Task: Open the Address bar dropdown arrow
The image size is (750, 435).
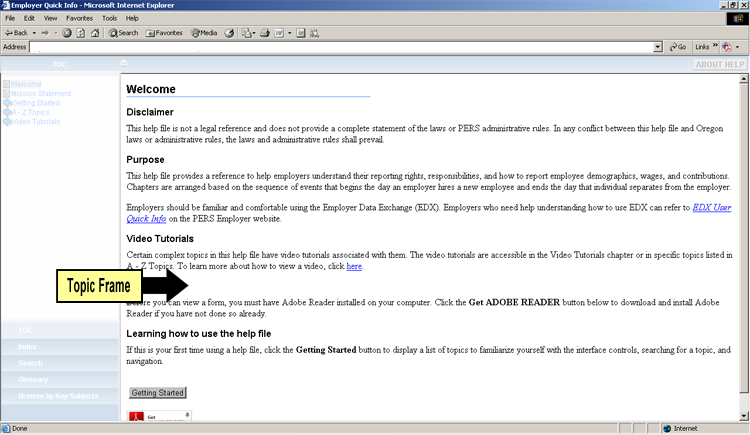Action: tap(658, 47)
